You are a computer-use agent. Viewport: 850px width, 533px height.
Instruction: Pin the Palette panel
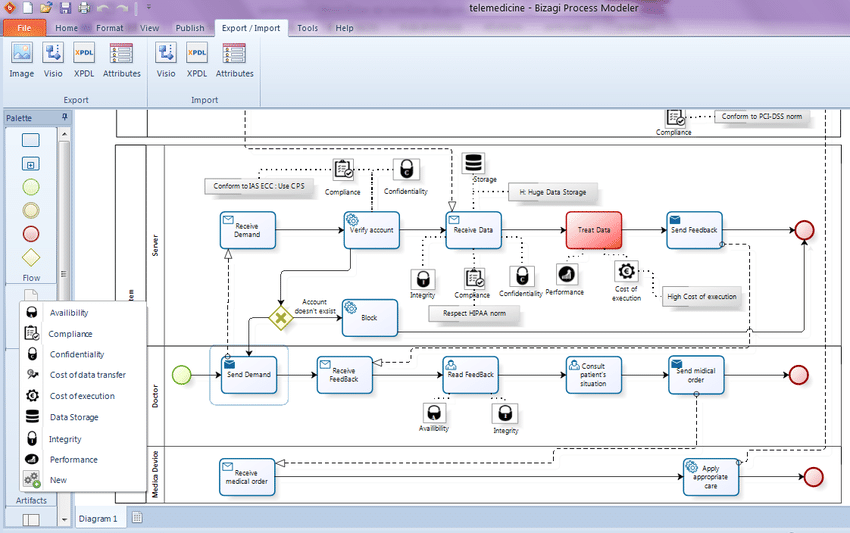click(65, 117)
